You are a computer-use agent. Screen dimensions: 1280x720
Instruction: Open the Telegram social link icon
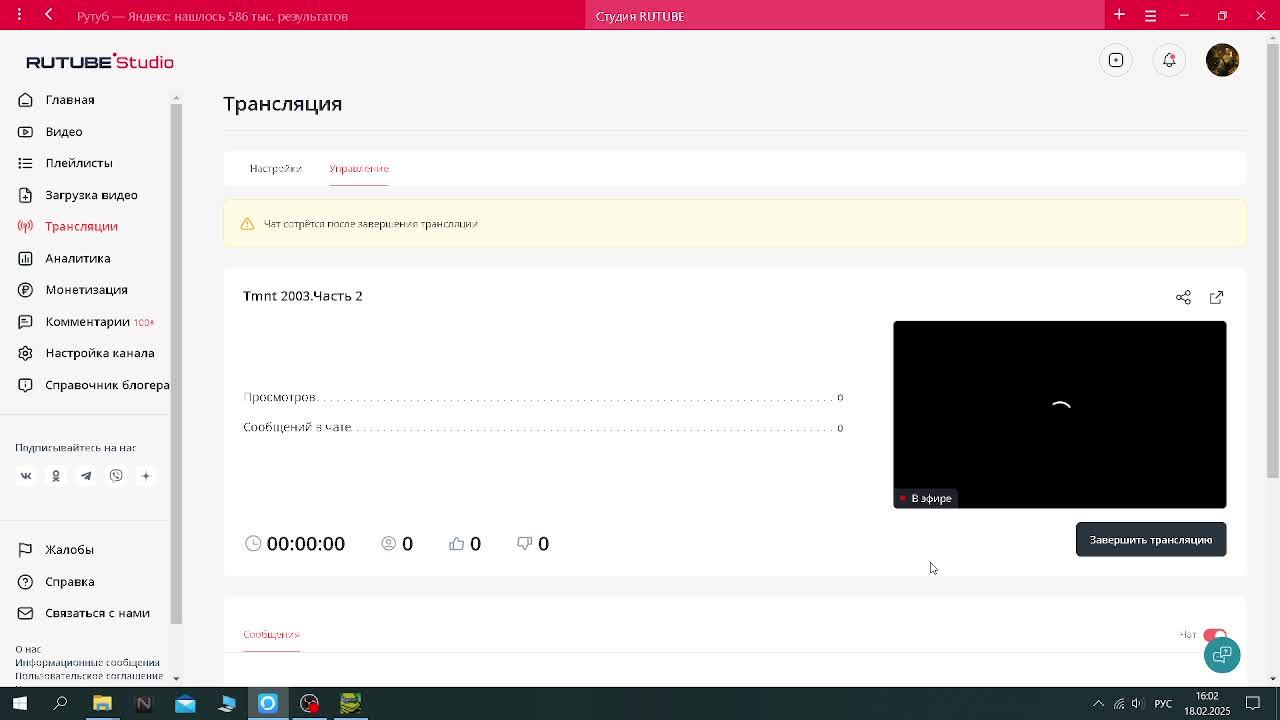click(x=86, y=476)
